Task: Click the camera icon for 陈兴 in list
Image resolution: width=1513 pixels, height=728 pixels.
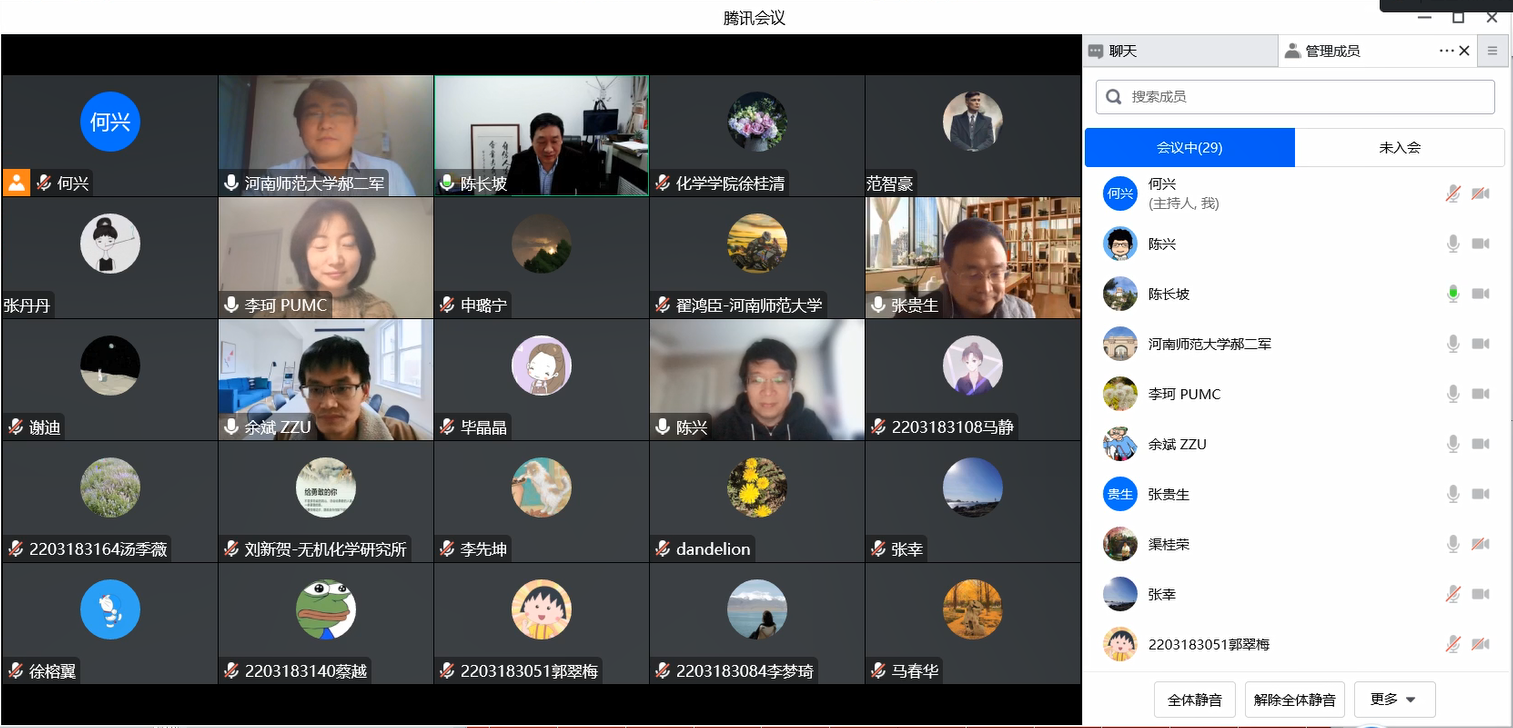Action: (1480, 244)
